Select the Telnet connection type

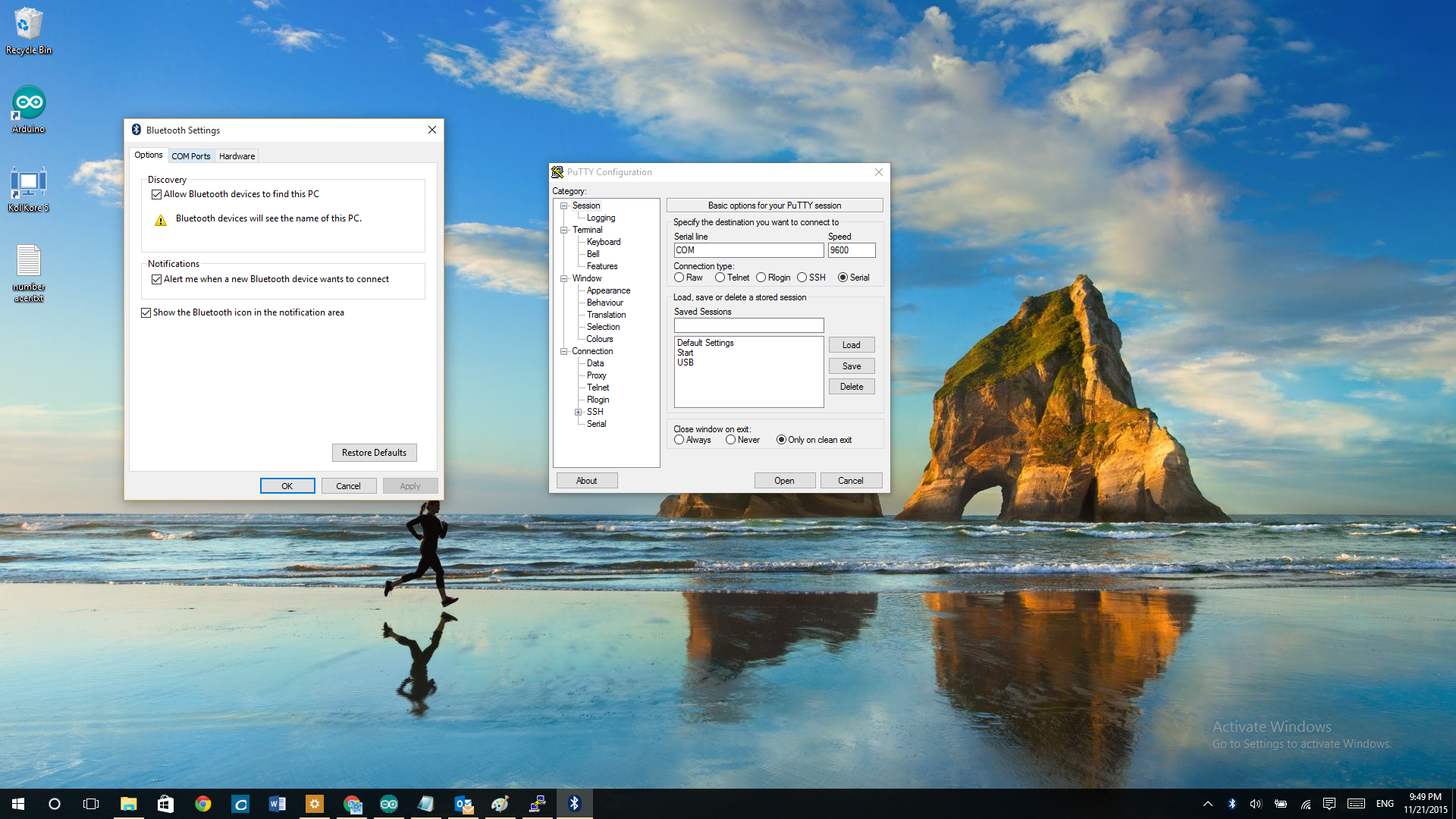720,278
